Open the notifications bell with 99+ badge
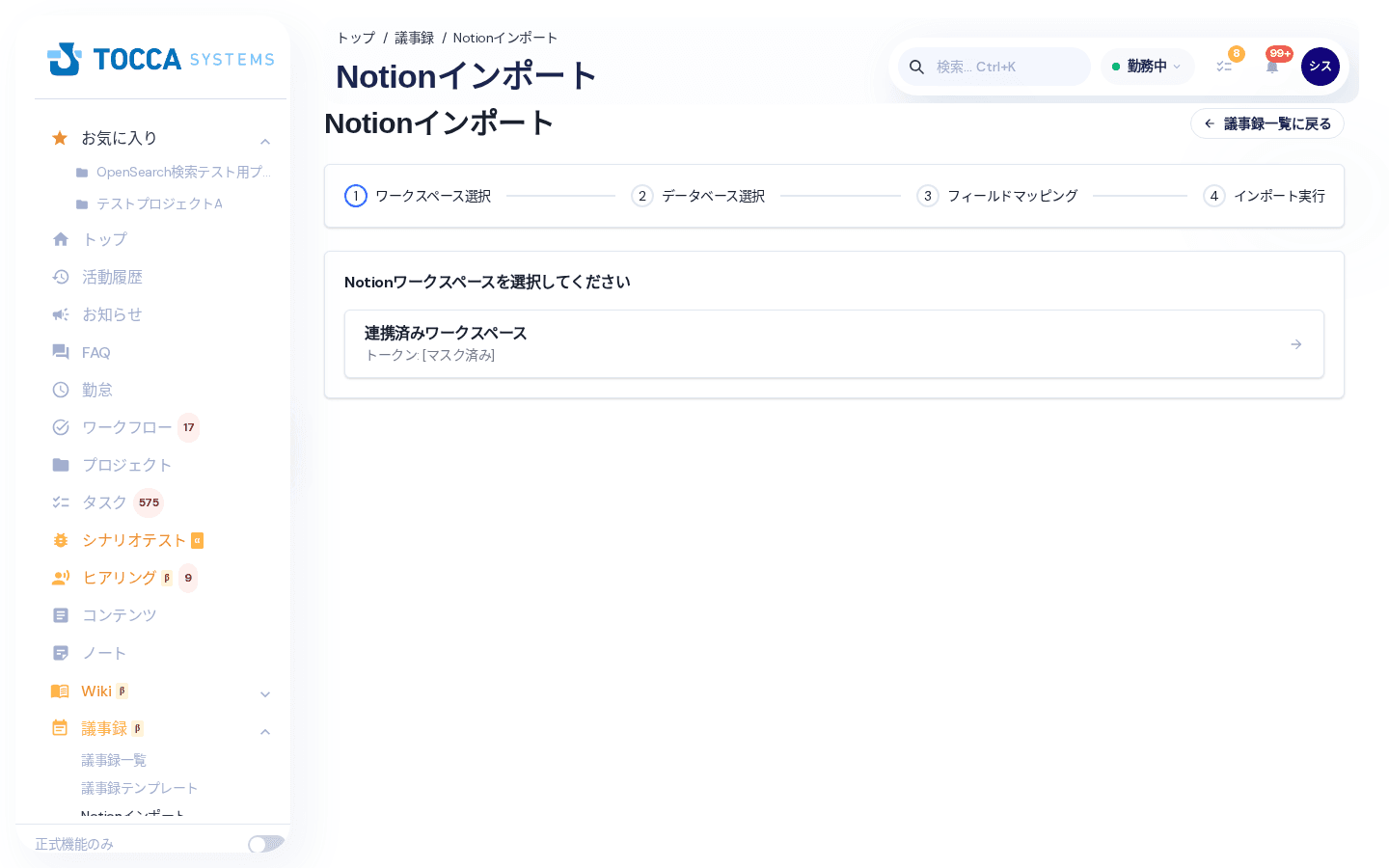The height and width of the screenshot is (868, 1389). coord(1273,66)
